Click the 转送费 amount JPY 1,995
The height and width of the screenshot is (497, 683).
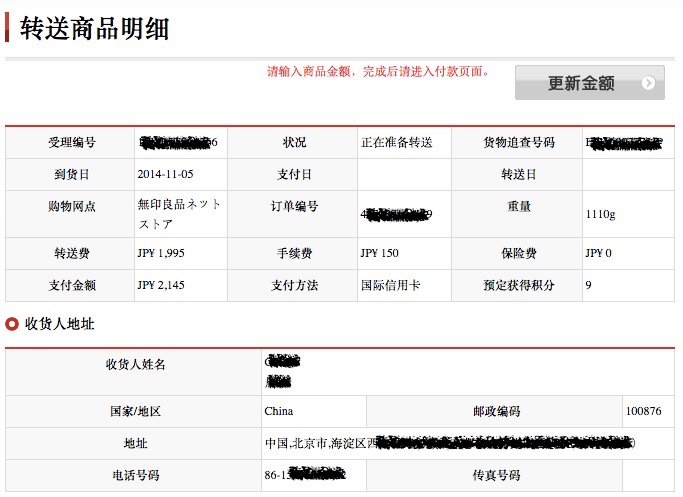tap(161, 253)
